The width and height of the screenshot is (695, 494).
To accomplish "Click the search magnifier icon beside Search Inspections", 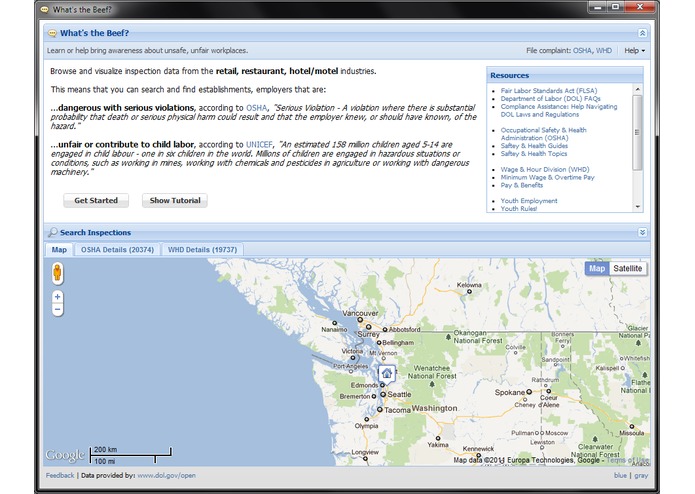I will click(53, 233).
